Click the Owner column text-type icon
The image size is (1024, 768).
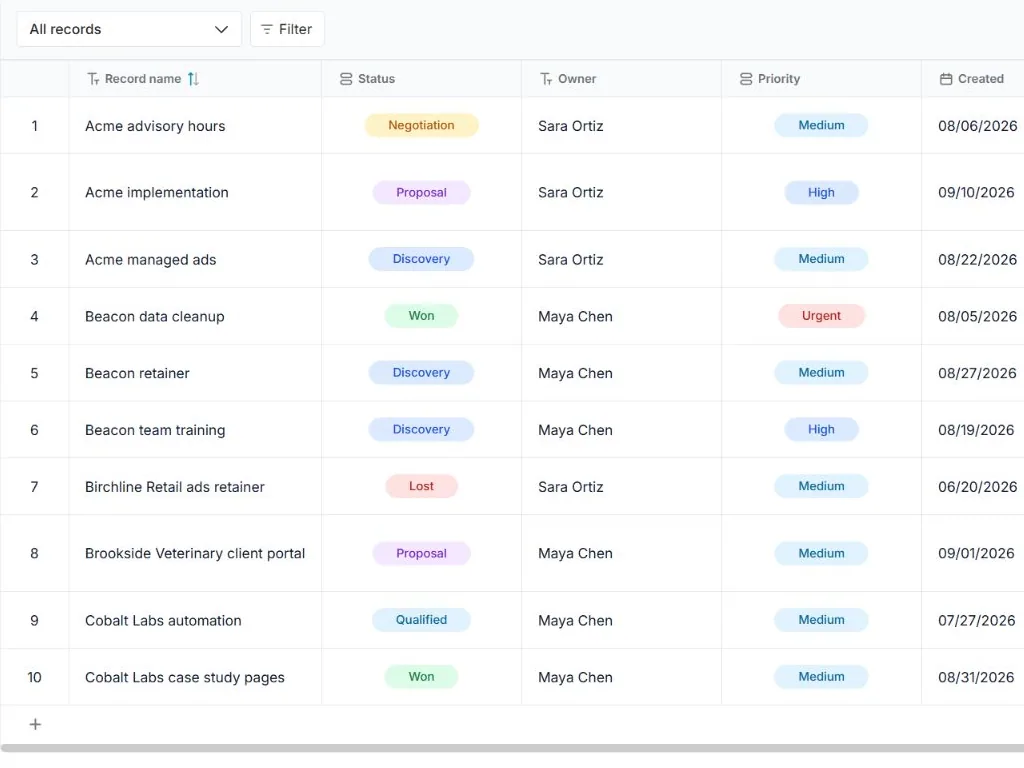click(x=546, y=79)
